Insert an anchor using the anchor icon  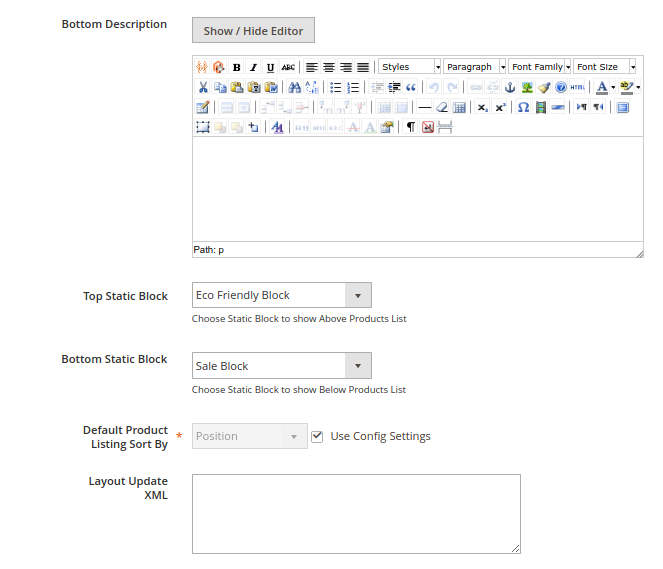(x=509, y=87)
